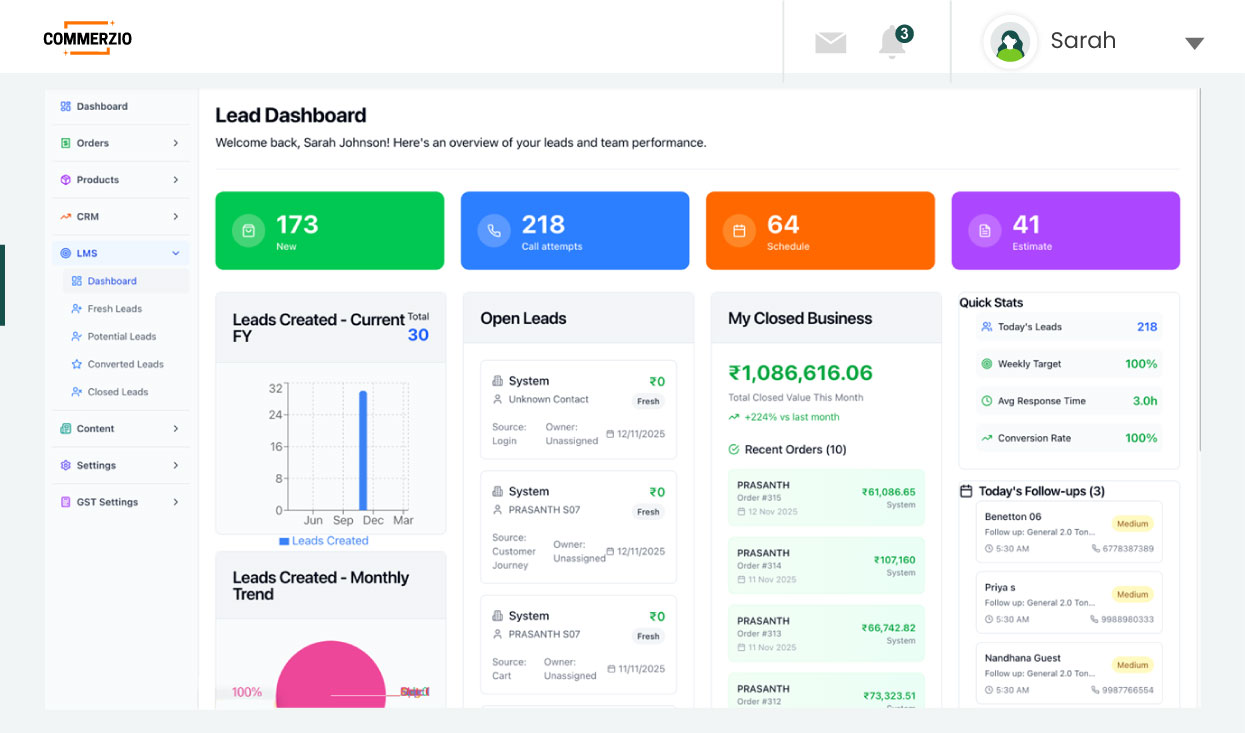The image size is (1245, 733).
Task: Open PRASANTH Order #315 entry
Action: (x=825, y=497)
